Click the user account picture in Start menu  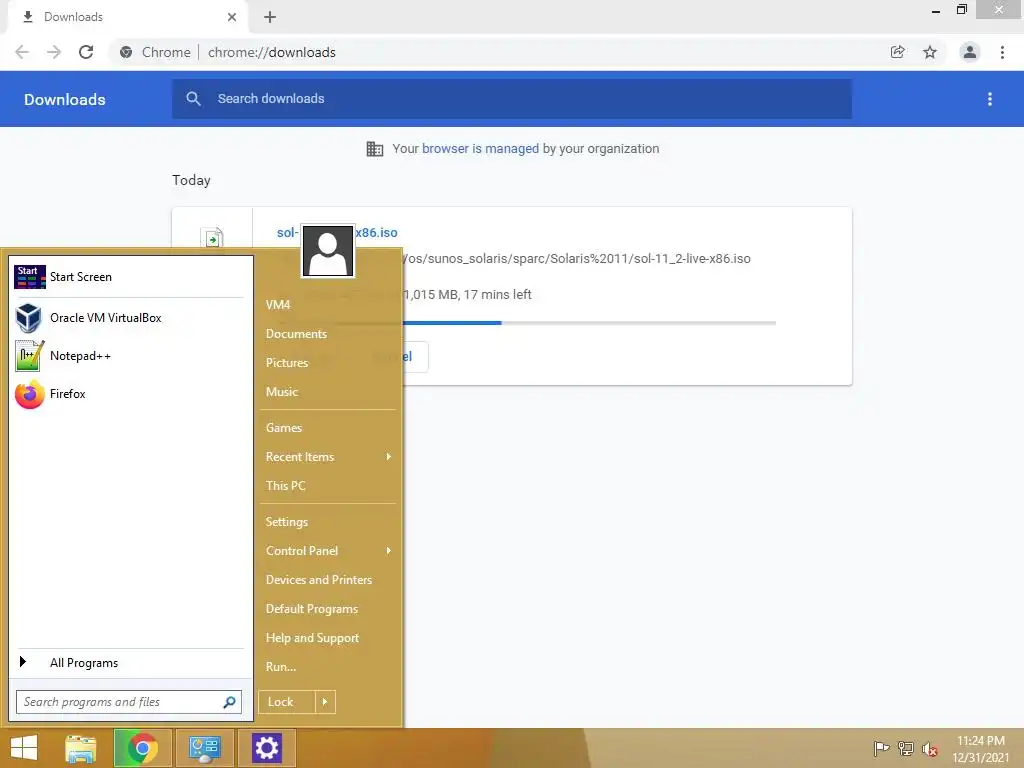[328, 251]
